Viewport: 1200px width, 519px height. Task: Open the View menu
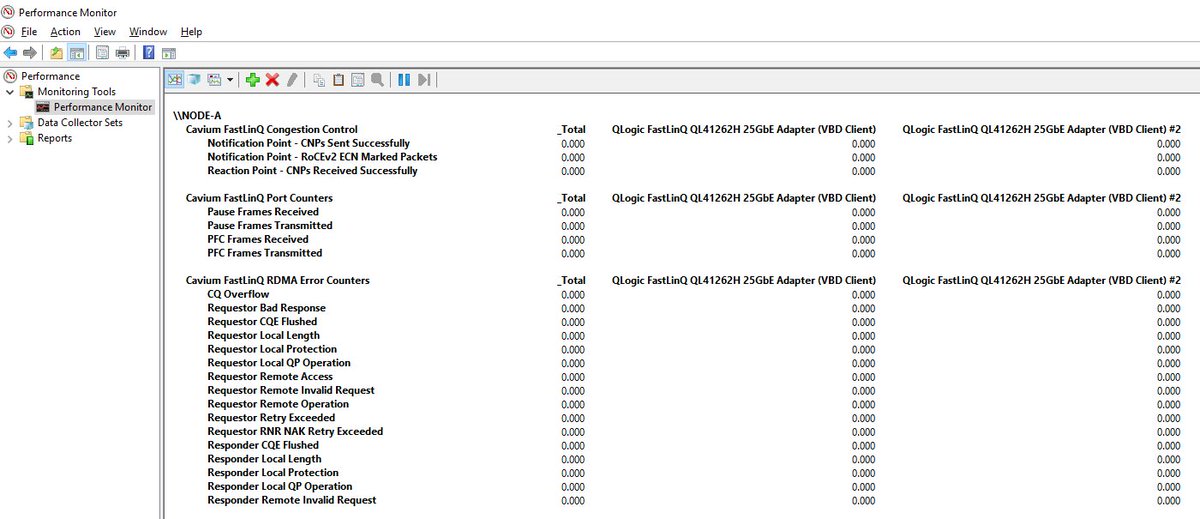pos(105,32)
